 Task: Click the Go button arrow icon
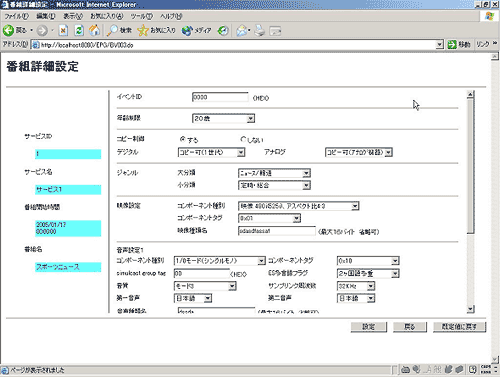tap(452, 44)
